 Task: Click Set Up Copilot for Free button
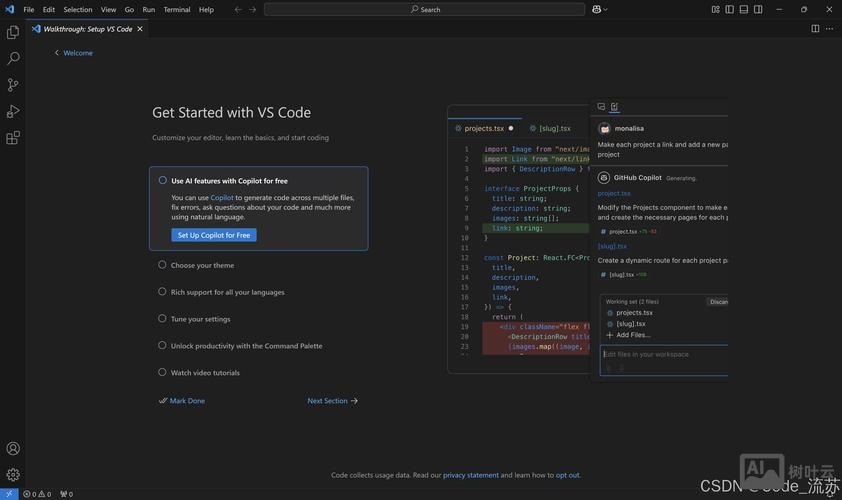click(214, 235)
